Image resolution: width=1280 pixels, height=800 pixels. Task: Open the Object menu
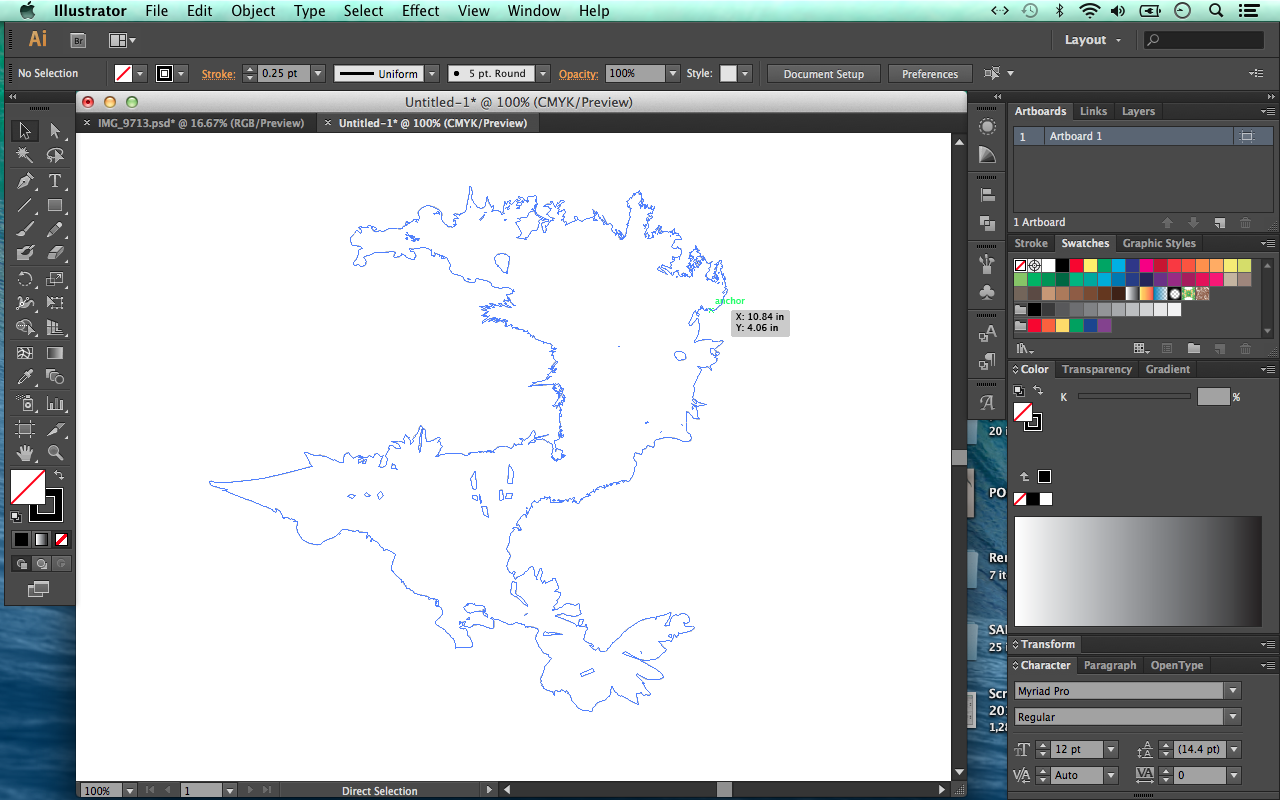[x=253, y=11]
